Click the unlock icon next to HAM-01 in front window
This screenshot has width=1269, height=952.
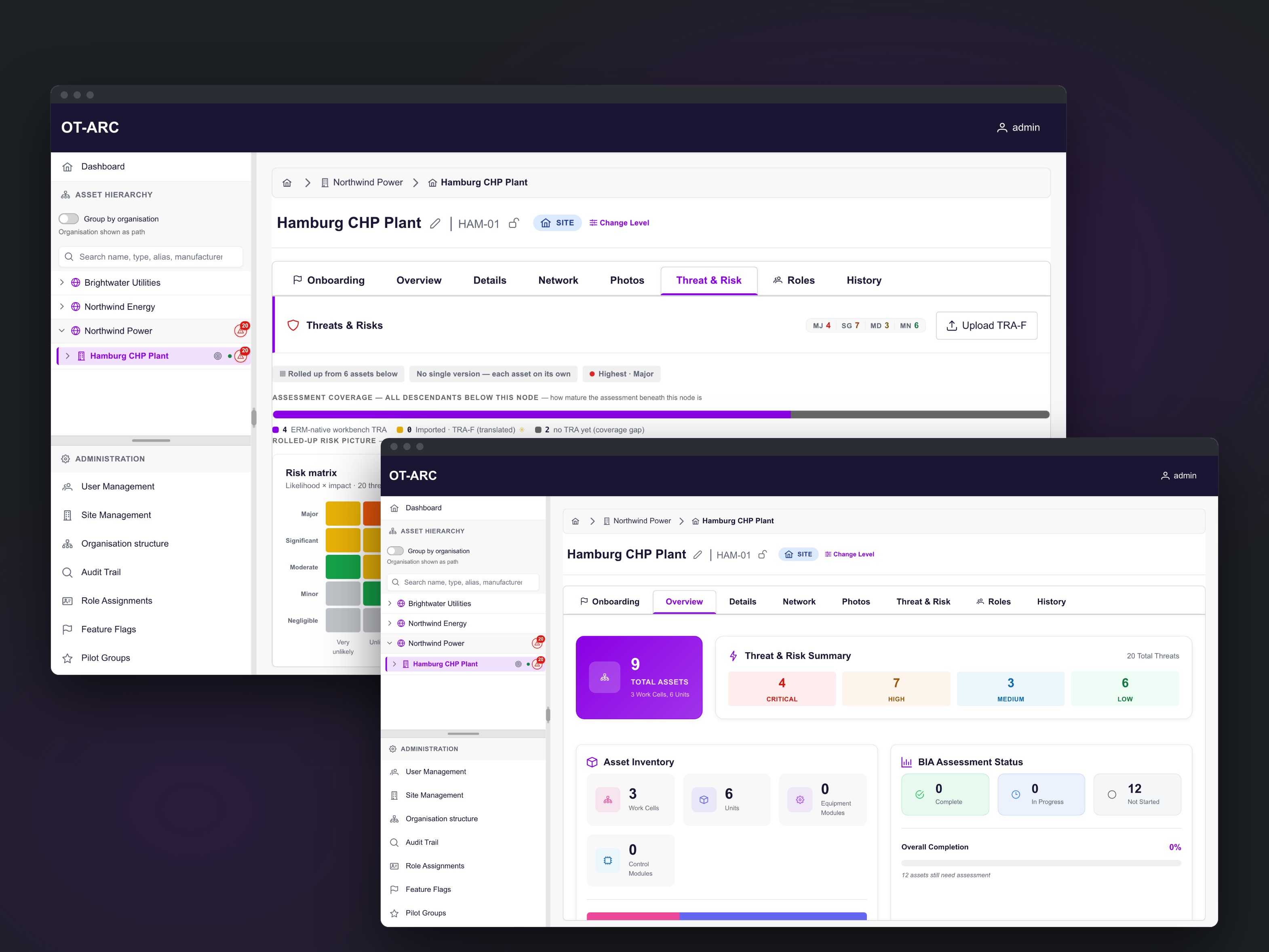coord(763,554)
